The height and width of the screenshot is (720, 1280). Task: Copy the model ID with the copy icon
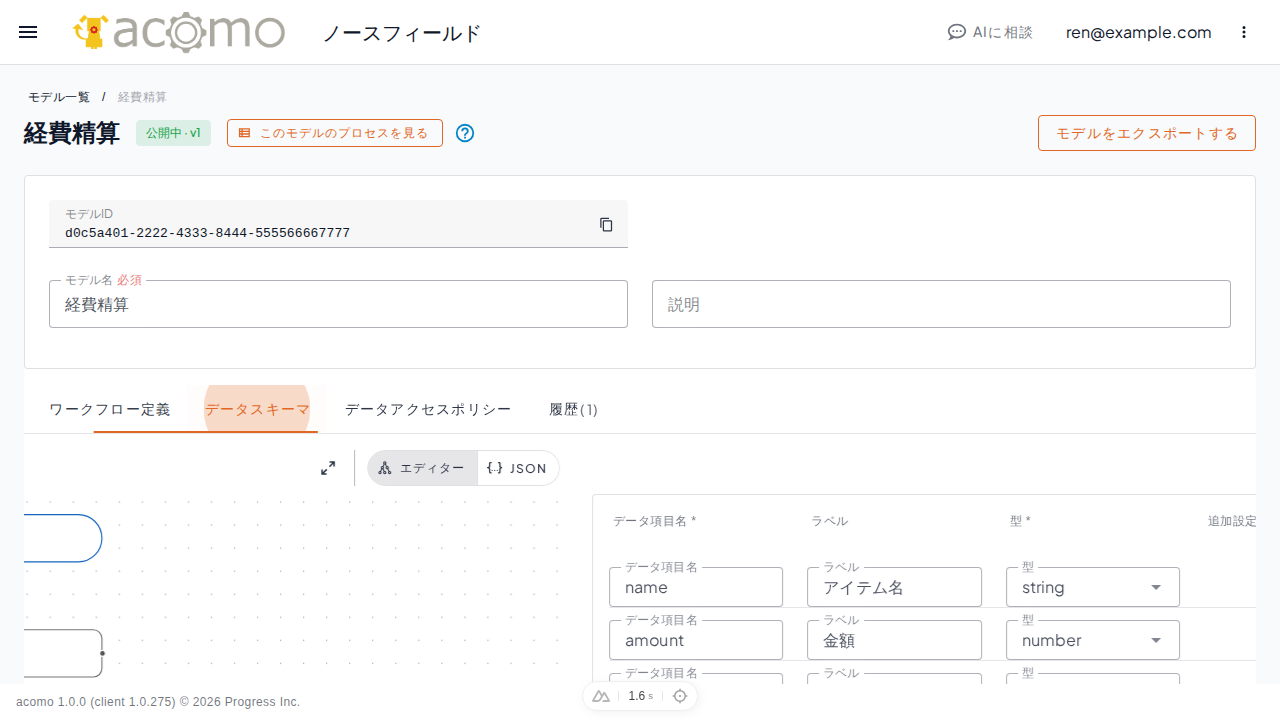click(606, 224)
